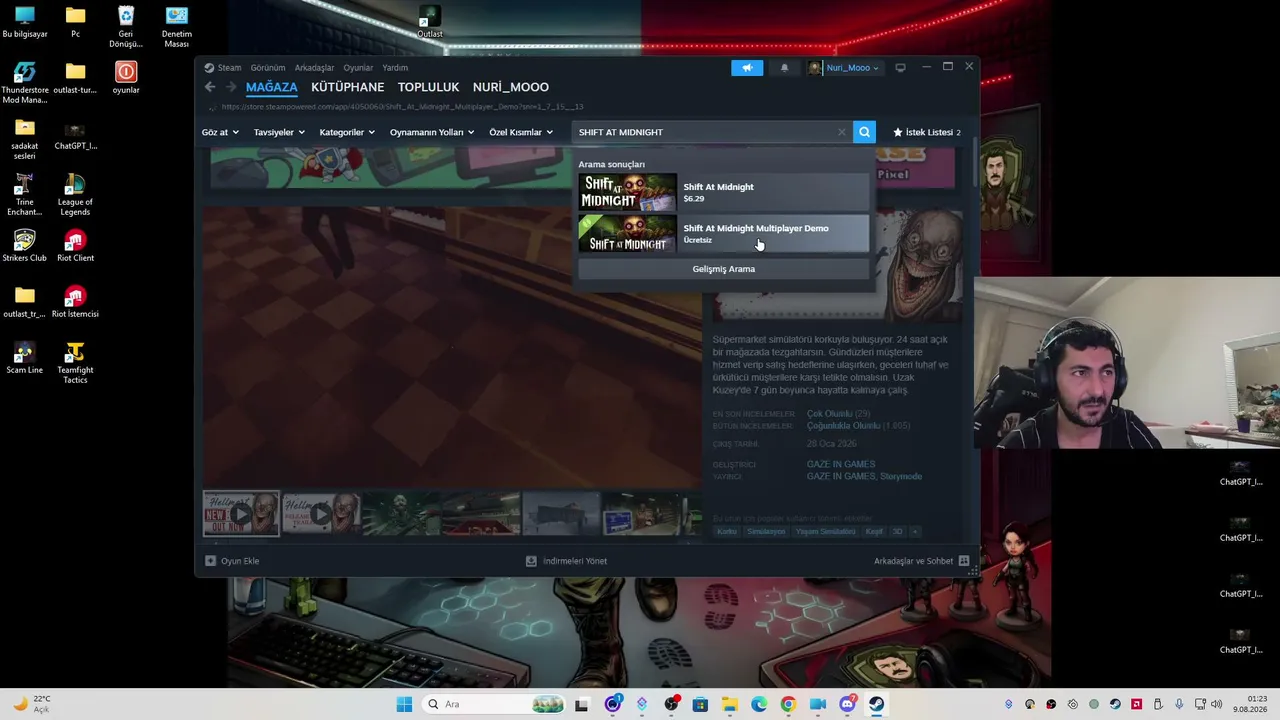The image size is (1280, 720).
Task: Select the Strikers Club desktop icon
Action: pos(25,246)
